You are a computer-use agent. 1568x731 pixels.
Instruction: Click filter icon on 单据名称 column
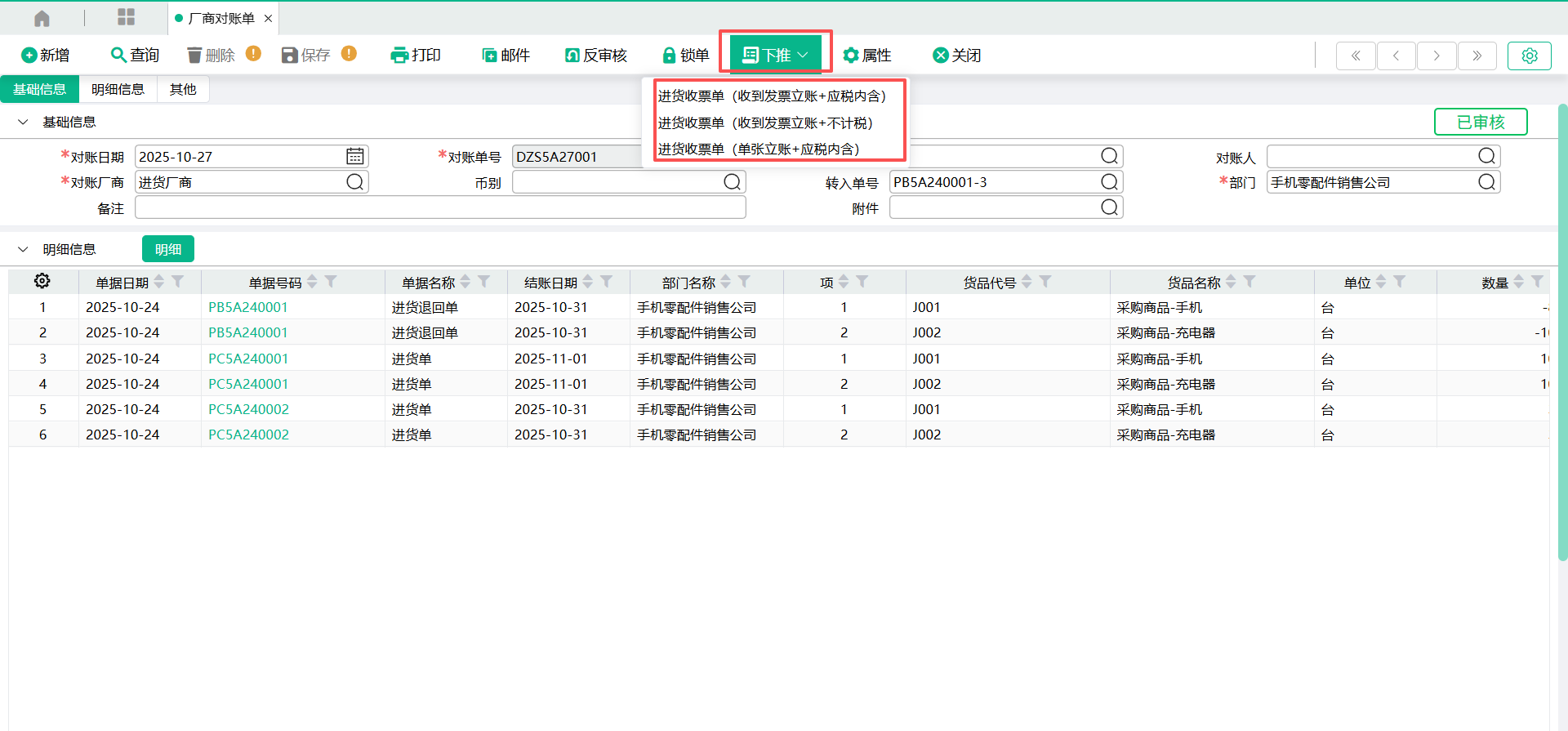click(x=484, y=282)
